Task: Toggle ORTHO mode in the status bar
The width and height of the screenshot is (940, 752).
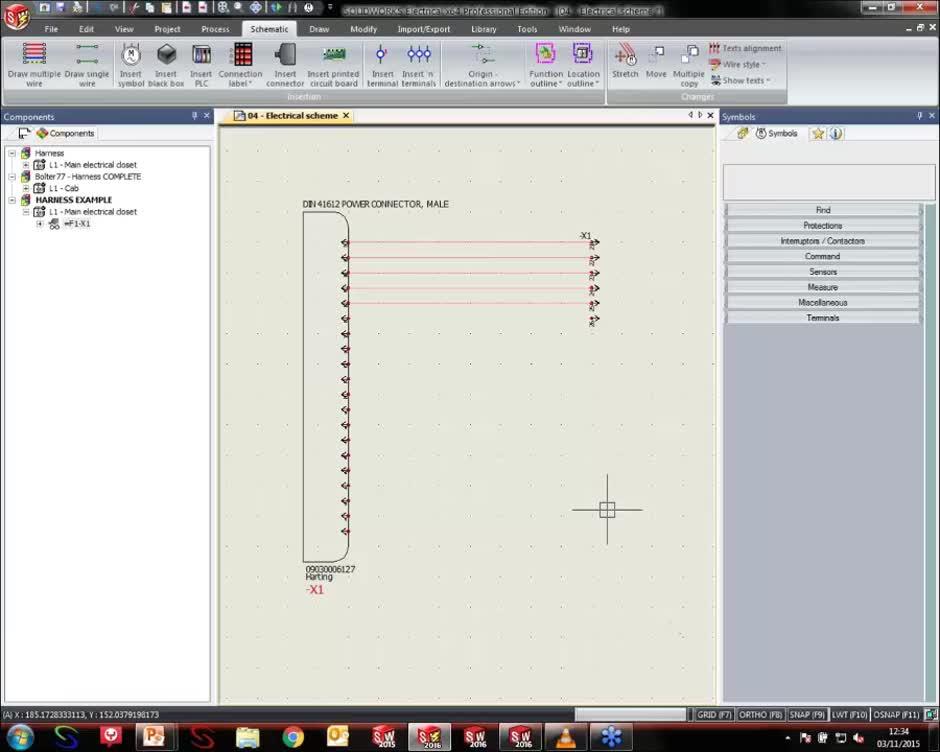Action: coord(758,715)
